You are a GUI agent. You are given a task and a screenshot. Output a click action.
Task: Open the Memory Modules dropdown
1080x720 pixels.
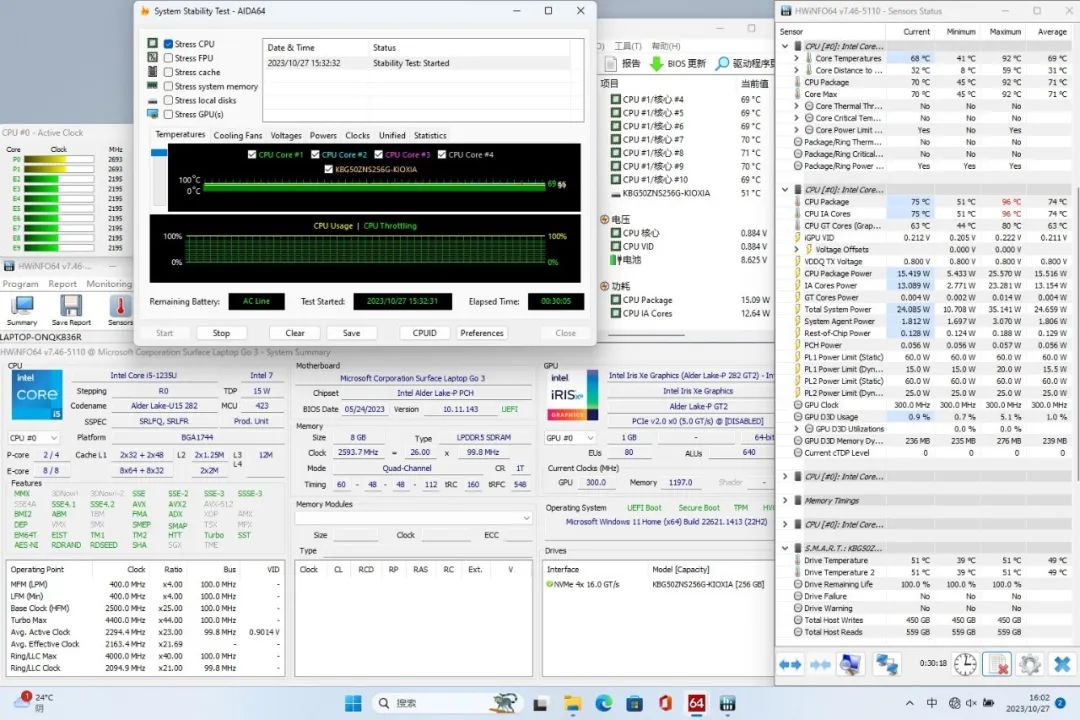[413, 517]
